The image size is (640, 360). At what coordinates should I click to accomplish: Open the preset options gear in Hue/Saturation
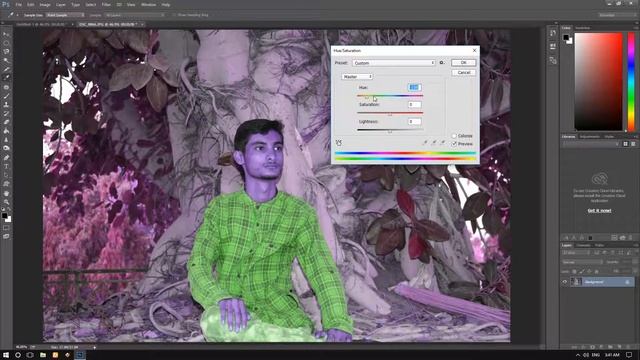(442, 63)
